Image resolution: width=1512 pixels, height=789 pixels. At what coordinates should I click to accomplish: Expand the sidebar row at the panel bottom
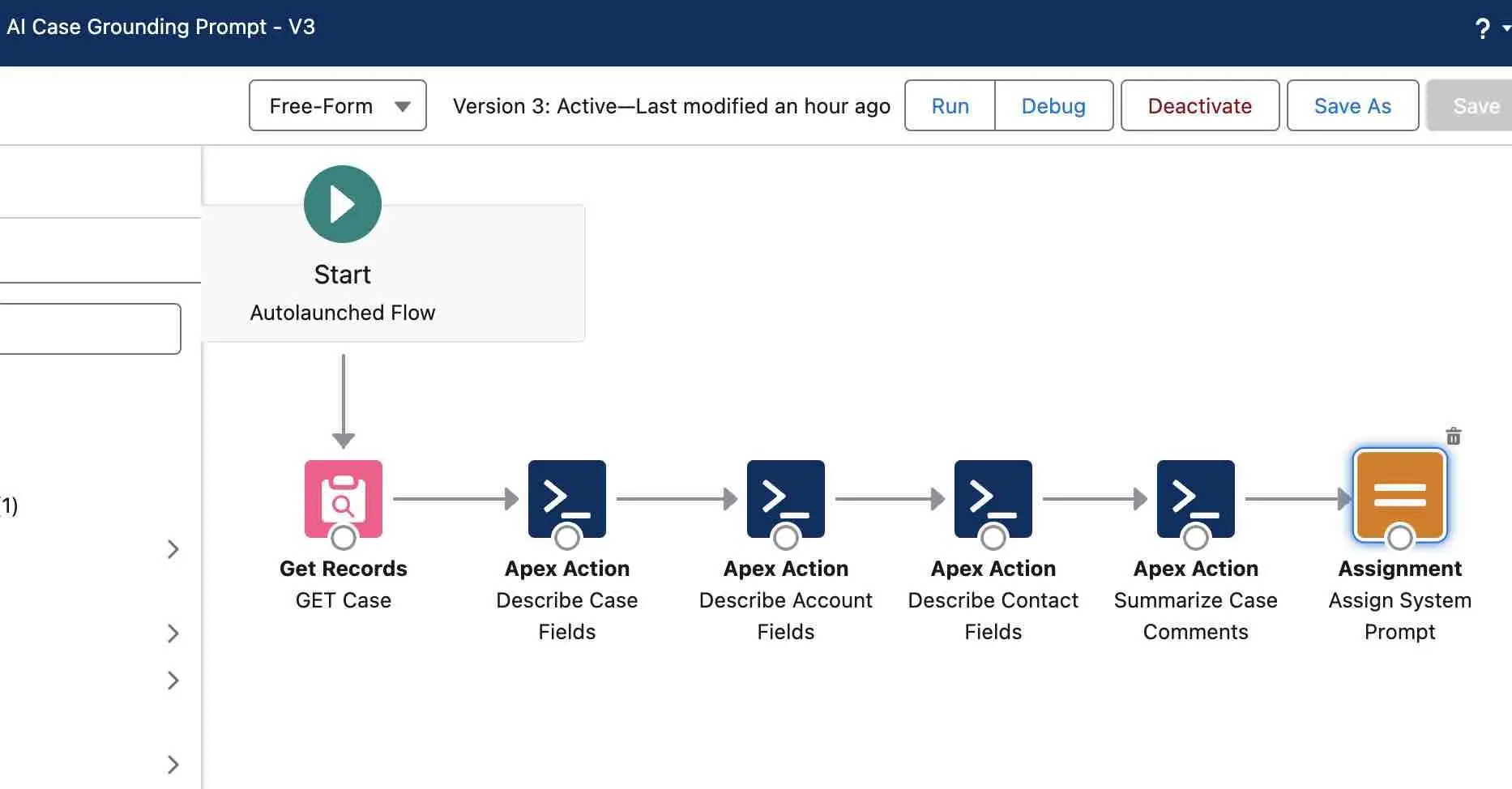click(173, 764)
